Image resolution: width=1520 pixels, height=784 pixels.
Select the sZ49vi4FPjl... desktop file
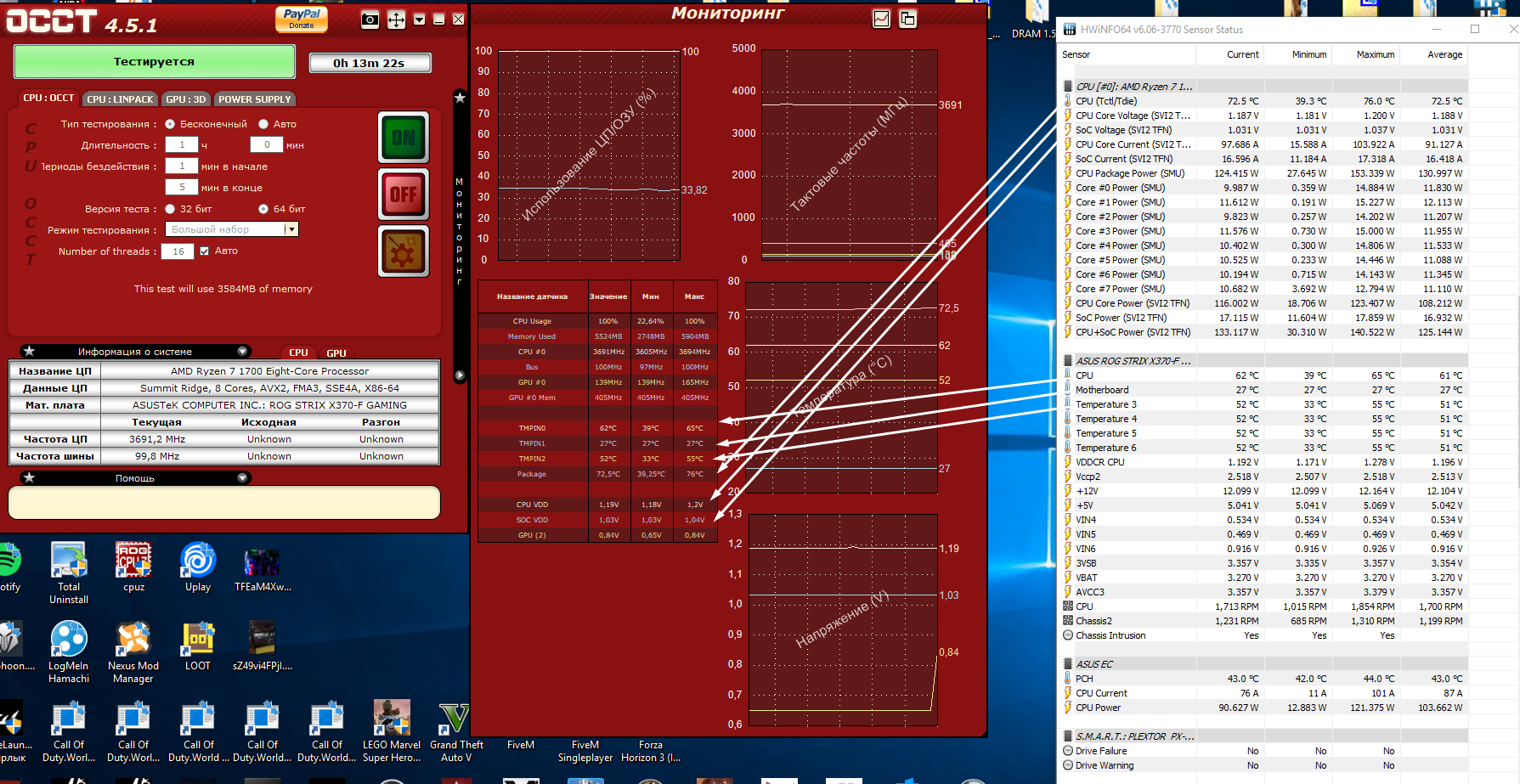263,646
